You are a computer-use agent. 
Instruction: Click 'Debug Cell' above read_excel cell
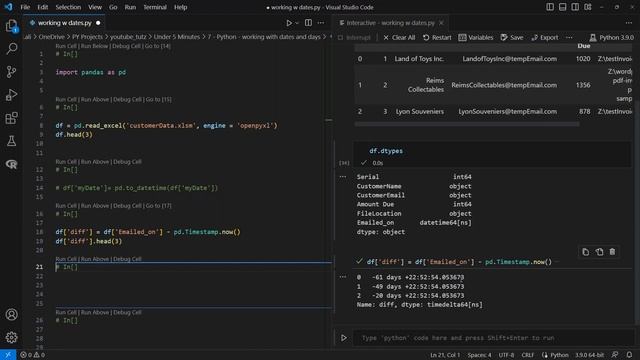(127, 99)
